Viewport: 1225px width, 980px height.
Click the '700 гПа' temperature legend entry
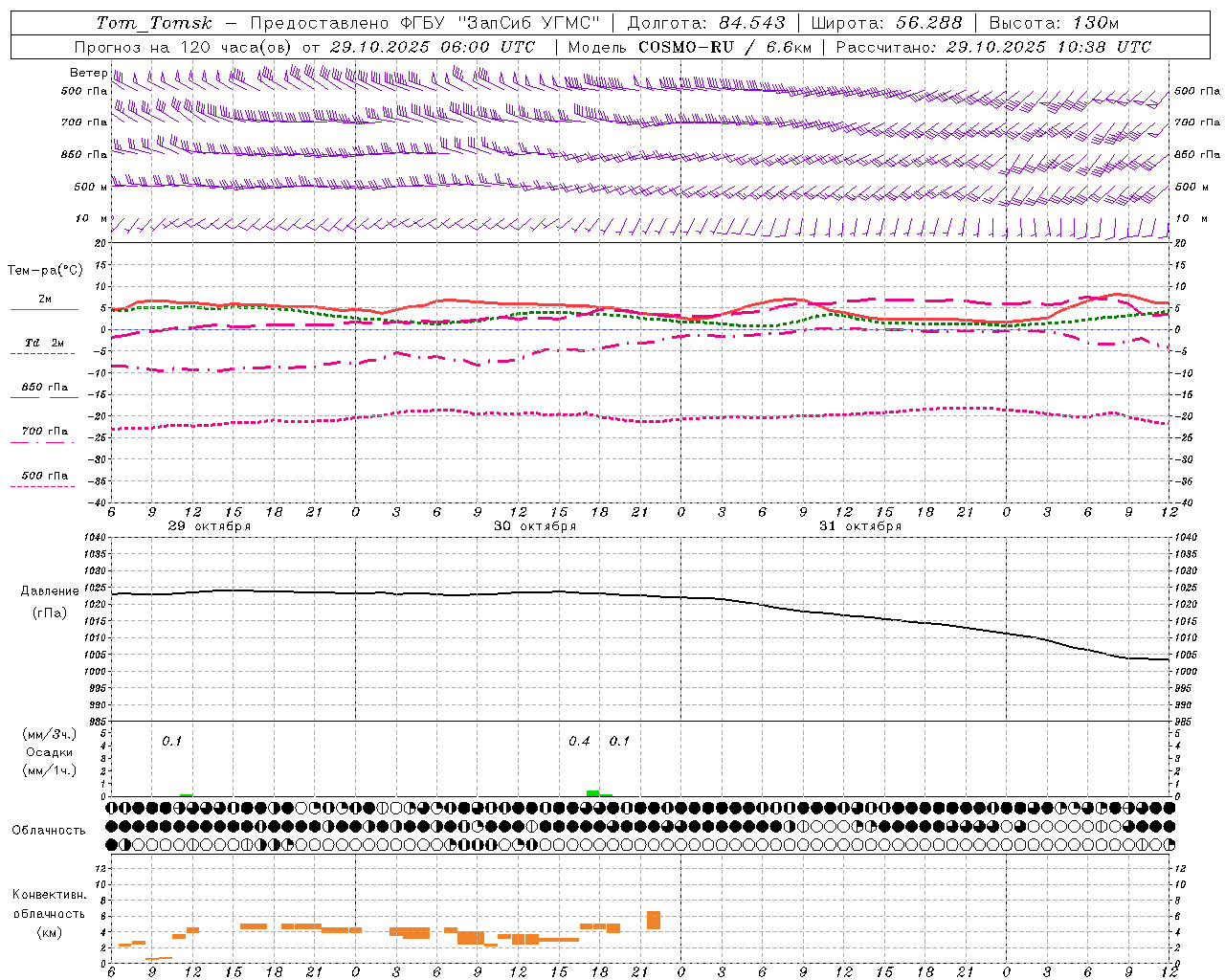pyautogui.click(x=44, y=431)
